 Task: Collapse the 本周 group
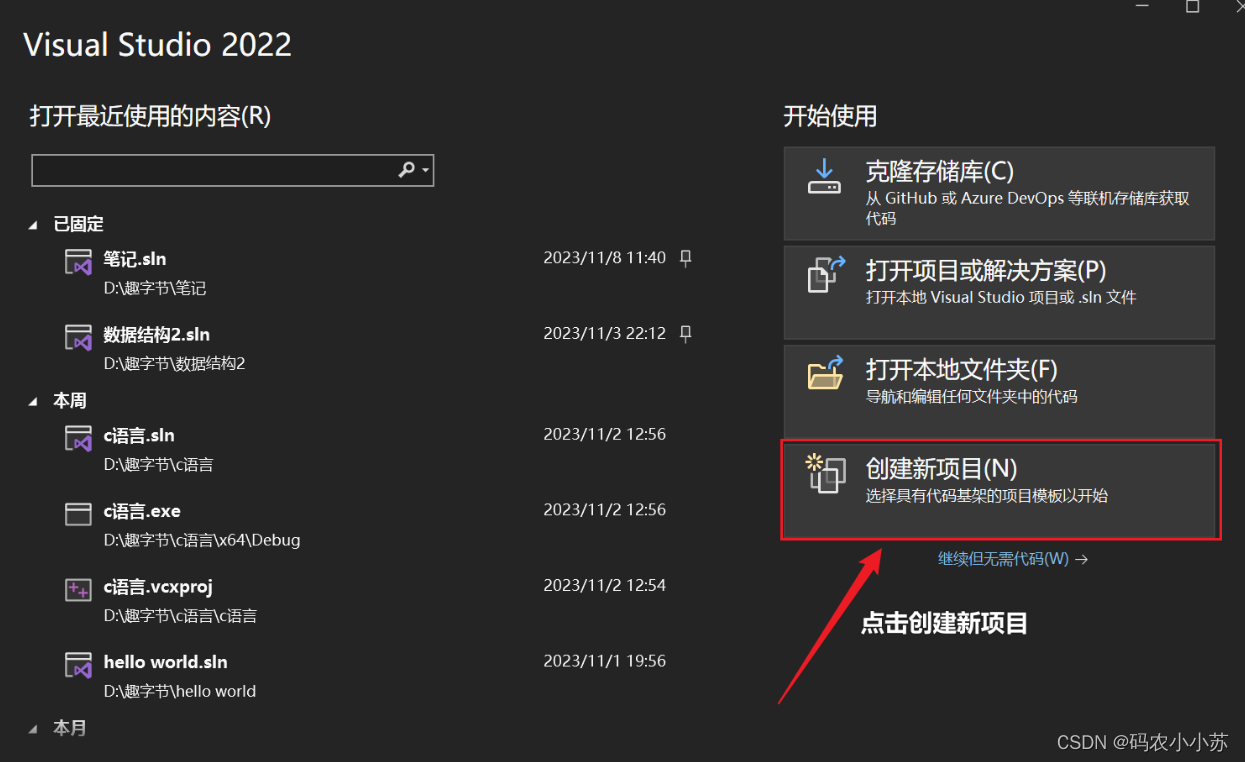(x=34, y=401)
